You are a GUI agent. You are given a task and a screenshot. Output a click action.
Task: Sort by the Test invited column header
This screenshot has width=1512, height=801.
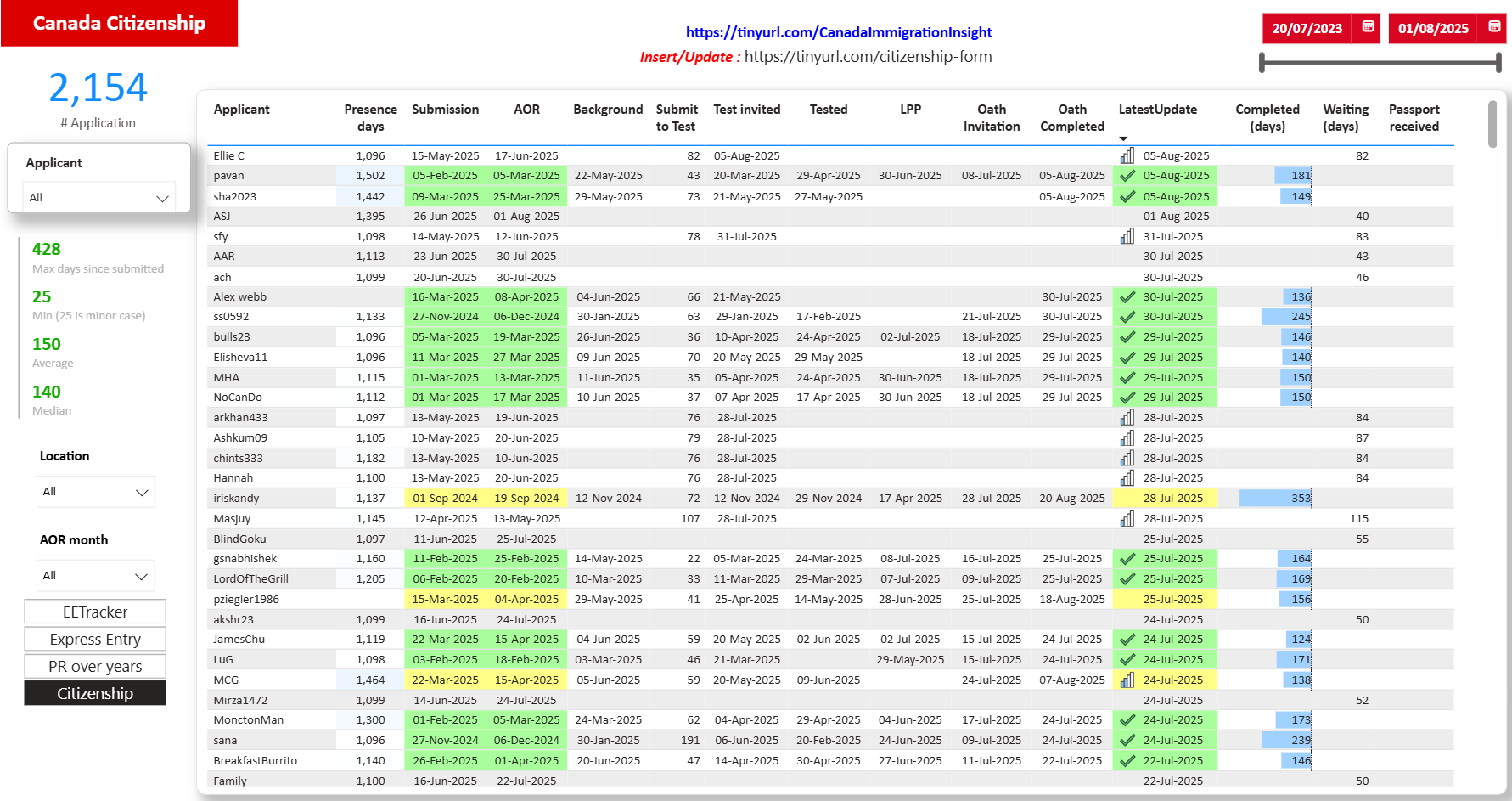tap(747, 110)
